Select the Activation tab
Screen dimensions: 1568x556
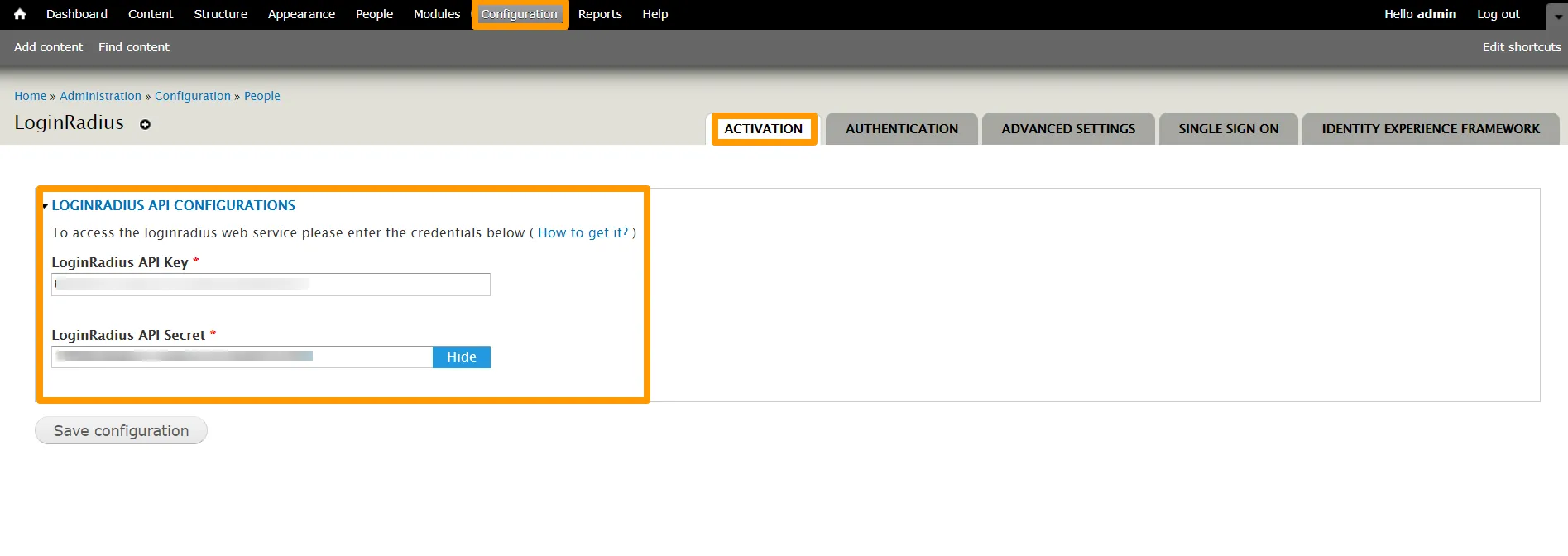[764, 129]
